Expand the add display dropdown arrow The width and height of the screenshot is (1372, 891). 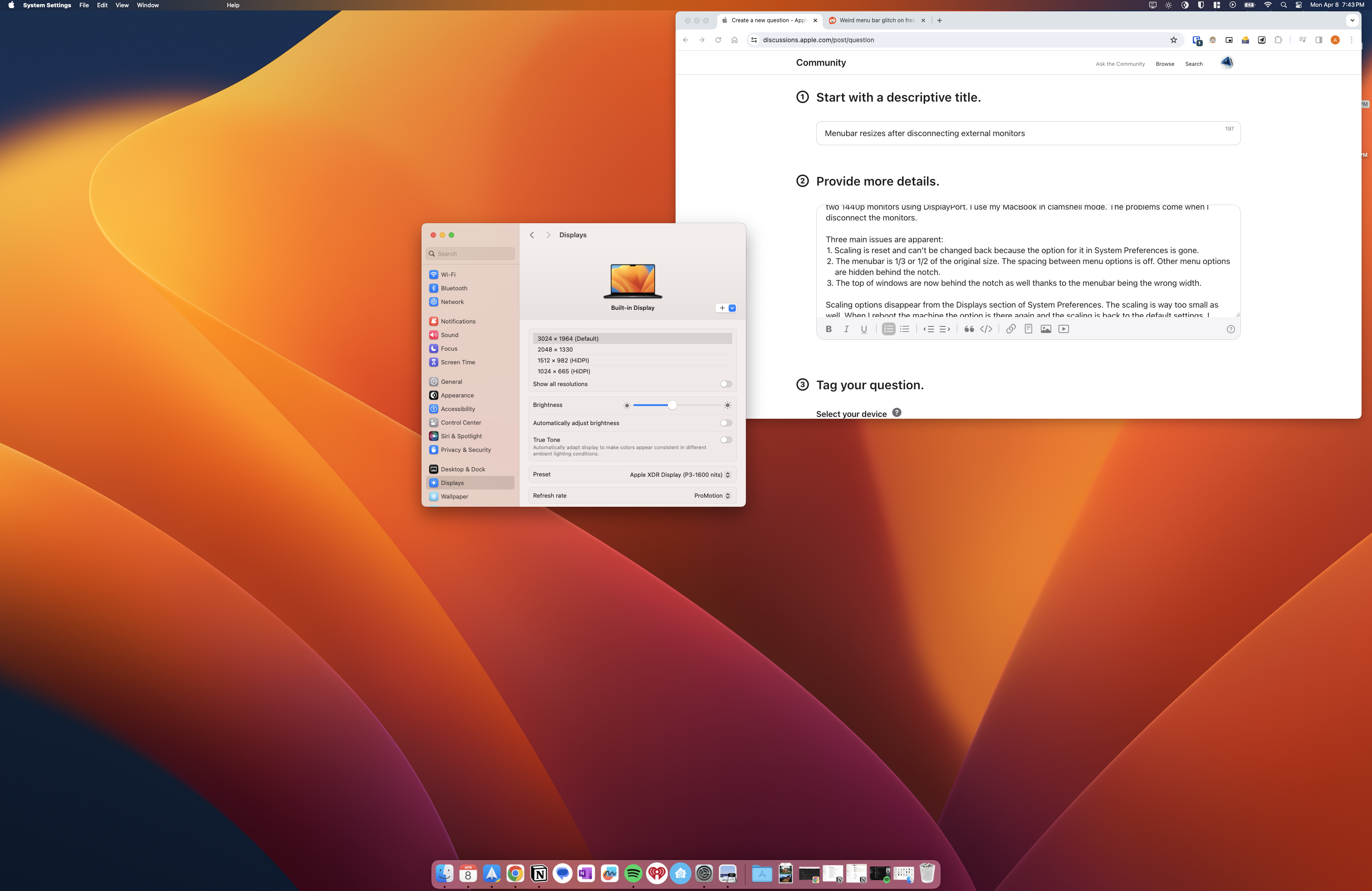pyautogui.click(x=732, y=308)
